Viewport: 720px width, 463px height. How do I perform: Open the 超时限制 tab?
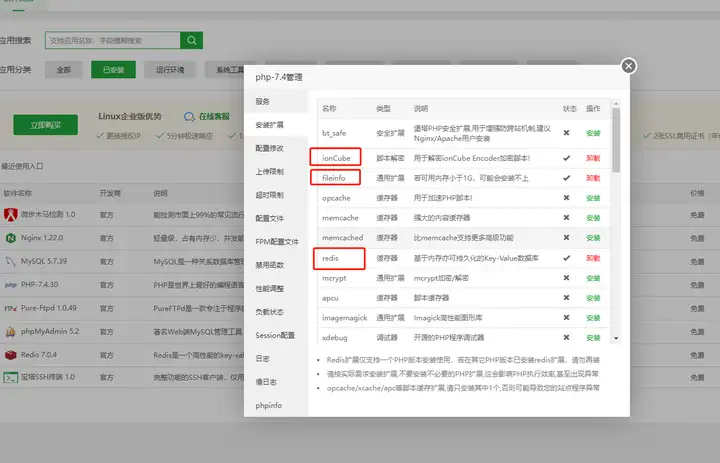[276, 195]
